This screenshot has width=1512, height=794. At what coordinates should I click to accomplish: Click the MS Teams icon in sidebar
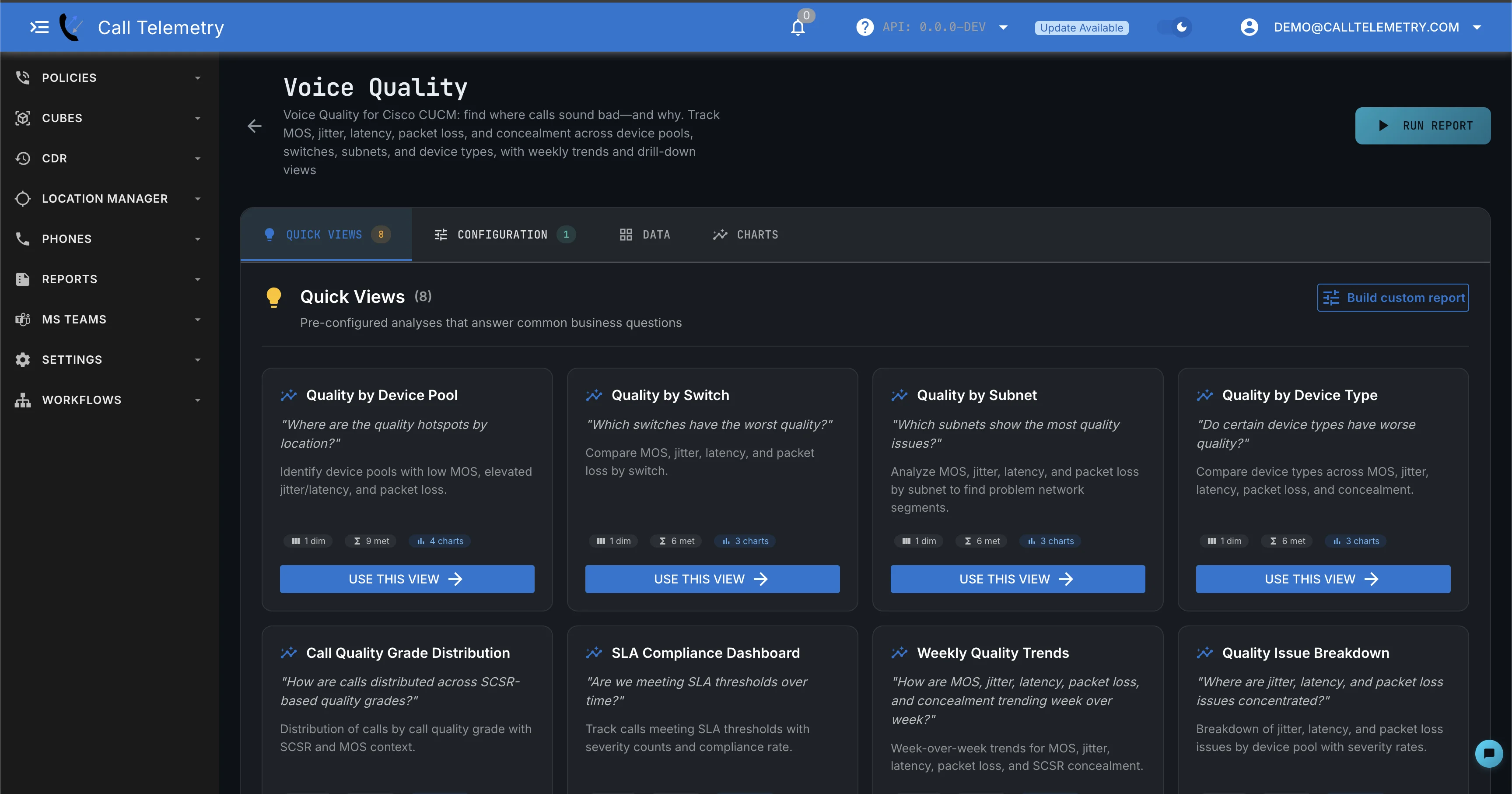[x=22, y=319]
